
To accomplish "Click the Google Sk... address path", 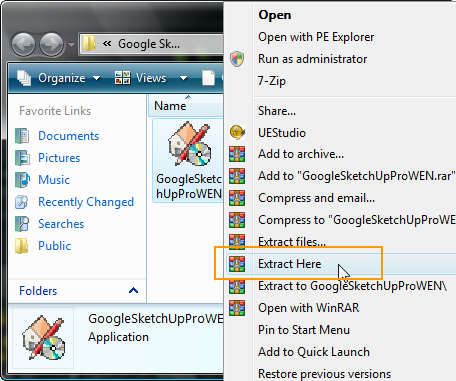I will click(x=149, y=44).
